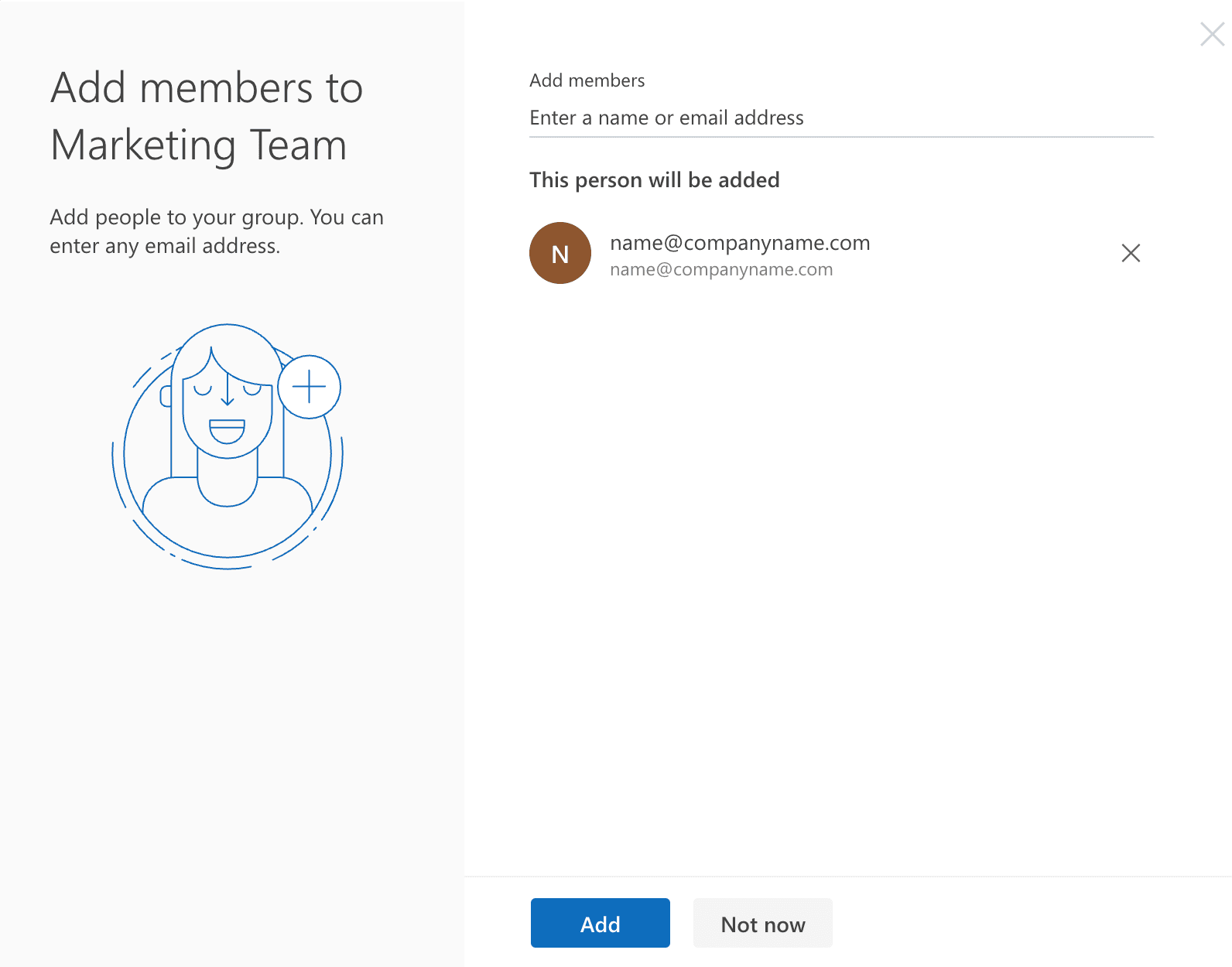
Task: Click the brown N avatar circle
Action: pos(560,253)
